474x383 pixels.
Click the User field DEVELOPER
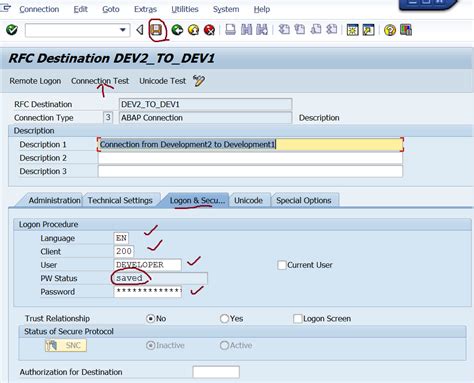pyautogui.click(x=147, y=265)
